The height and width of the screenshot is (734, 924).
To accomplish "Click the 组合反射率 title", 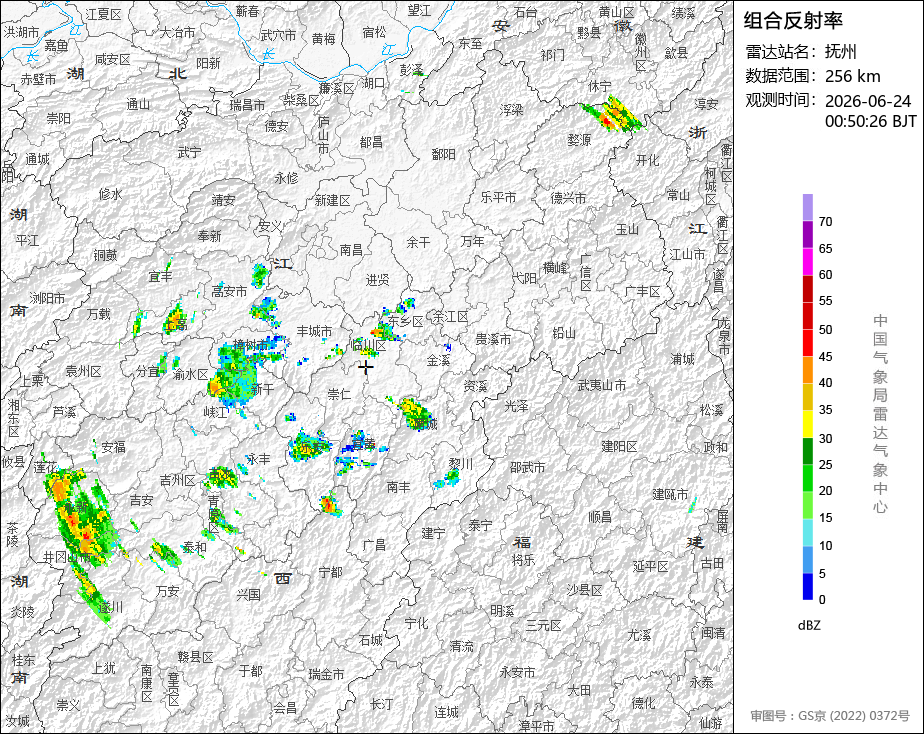I will click(793, 21).
